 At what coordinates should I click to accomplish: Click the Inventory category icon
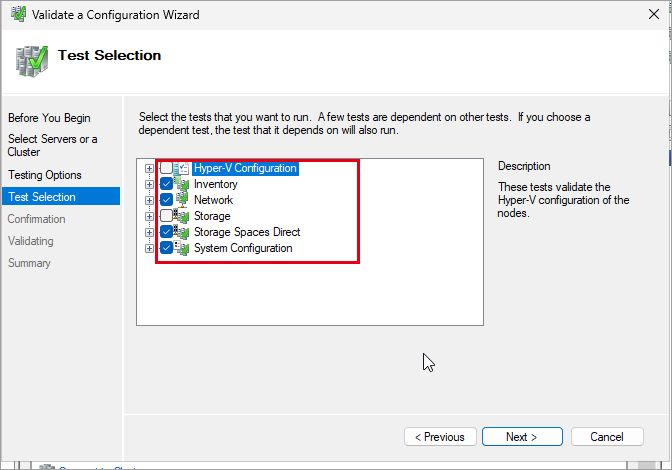182,184
